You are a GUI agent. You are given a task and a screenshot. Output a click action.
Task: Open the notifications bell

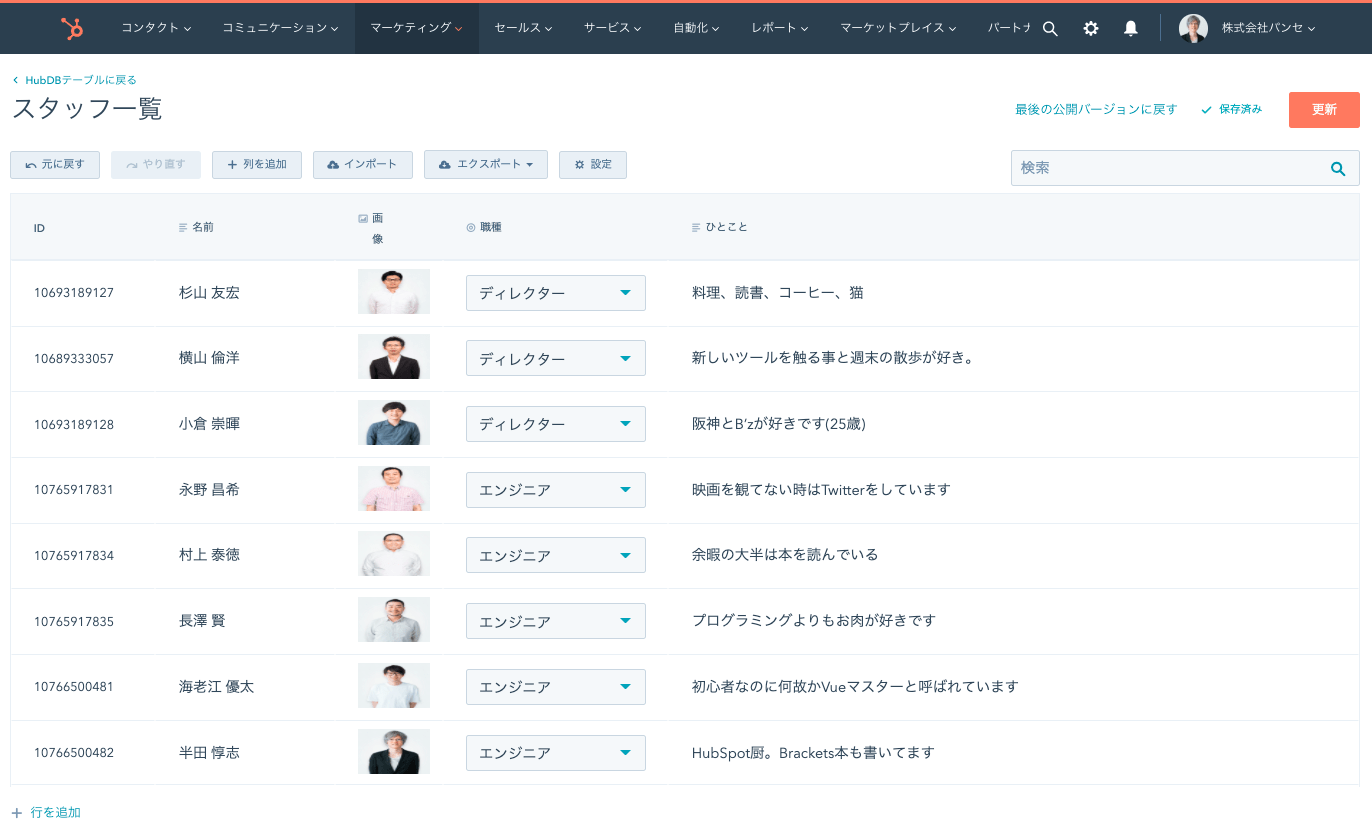[1131, 28]
